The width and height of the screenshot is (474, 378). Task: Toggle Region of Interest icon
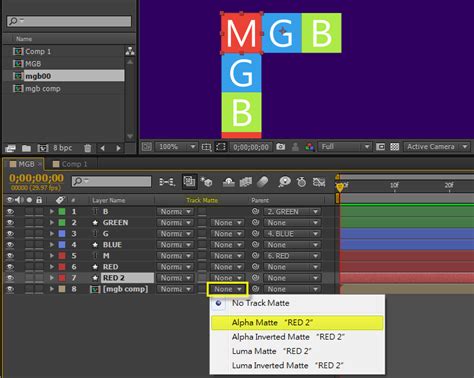click(x=380, y=147)
